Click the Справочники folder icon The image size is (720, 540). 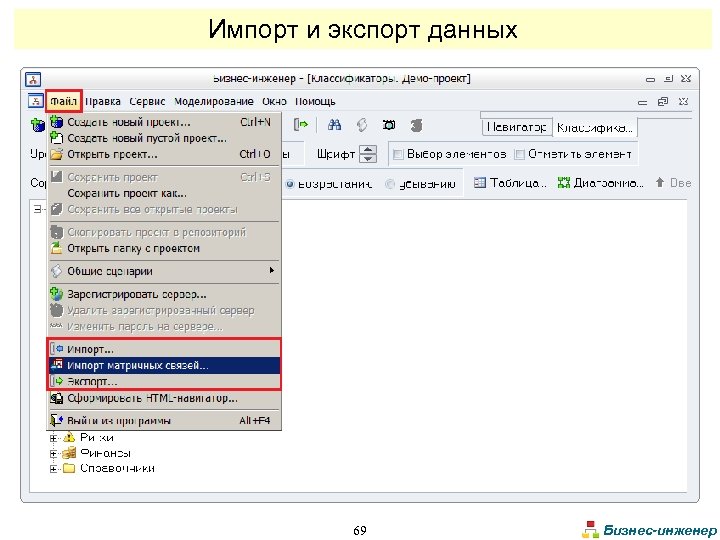[x=69, y=468]
